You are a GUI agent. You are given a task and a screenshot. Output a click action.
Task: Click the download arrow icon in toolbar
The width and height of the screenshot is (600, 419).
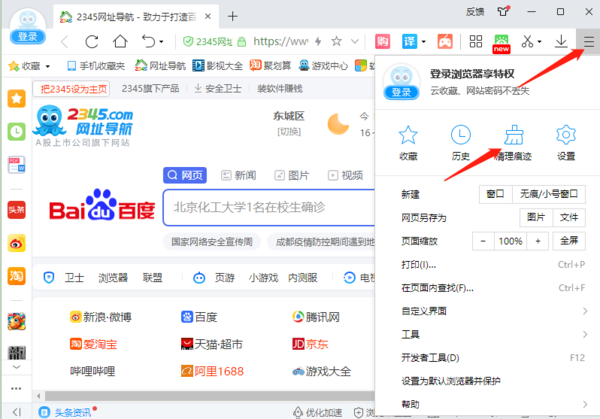coord(562,42)
